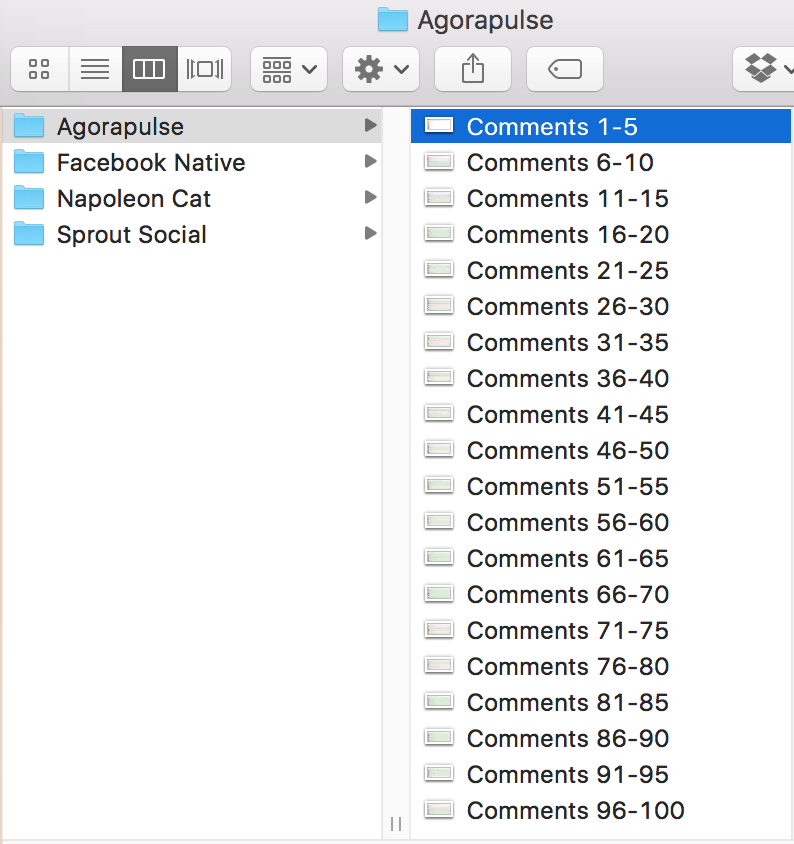Screen dimensions: 794x844
Task: Click the Agorapulse title folder icon
Action: click(x=393, y=20)
